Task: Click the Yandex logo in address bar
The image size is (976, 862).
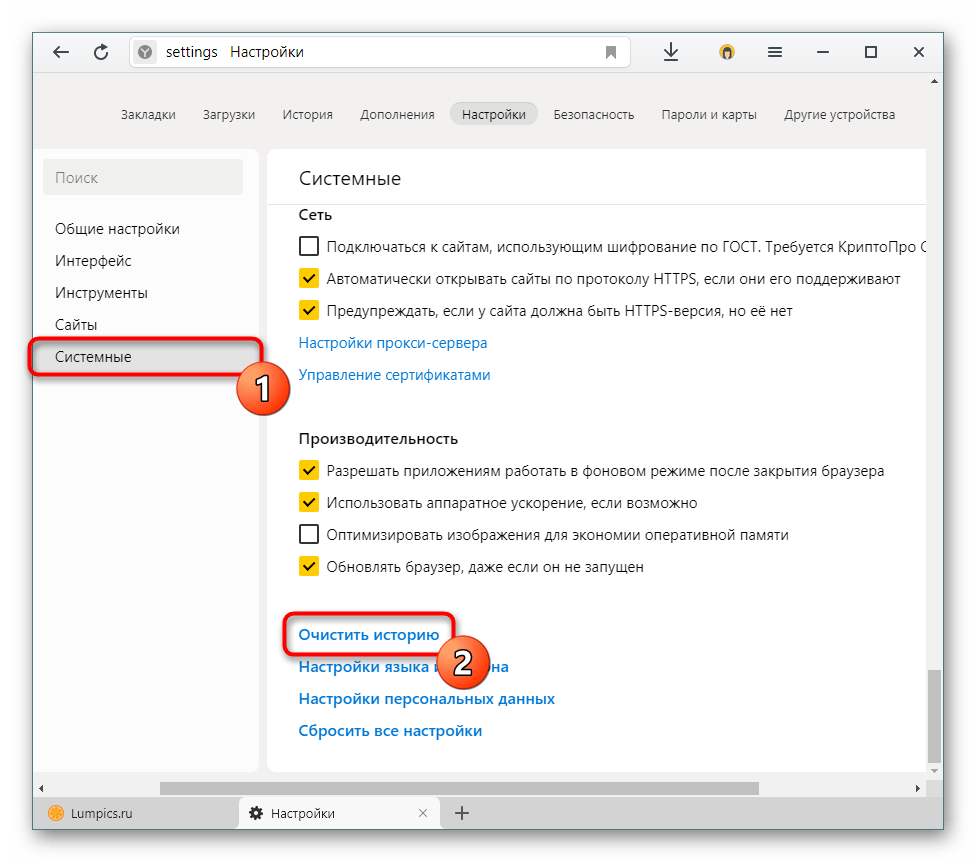Action: click(145, 52)
